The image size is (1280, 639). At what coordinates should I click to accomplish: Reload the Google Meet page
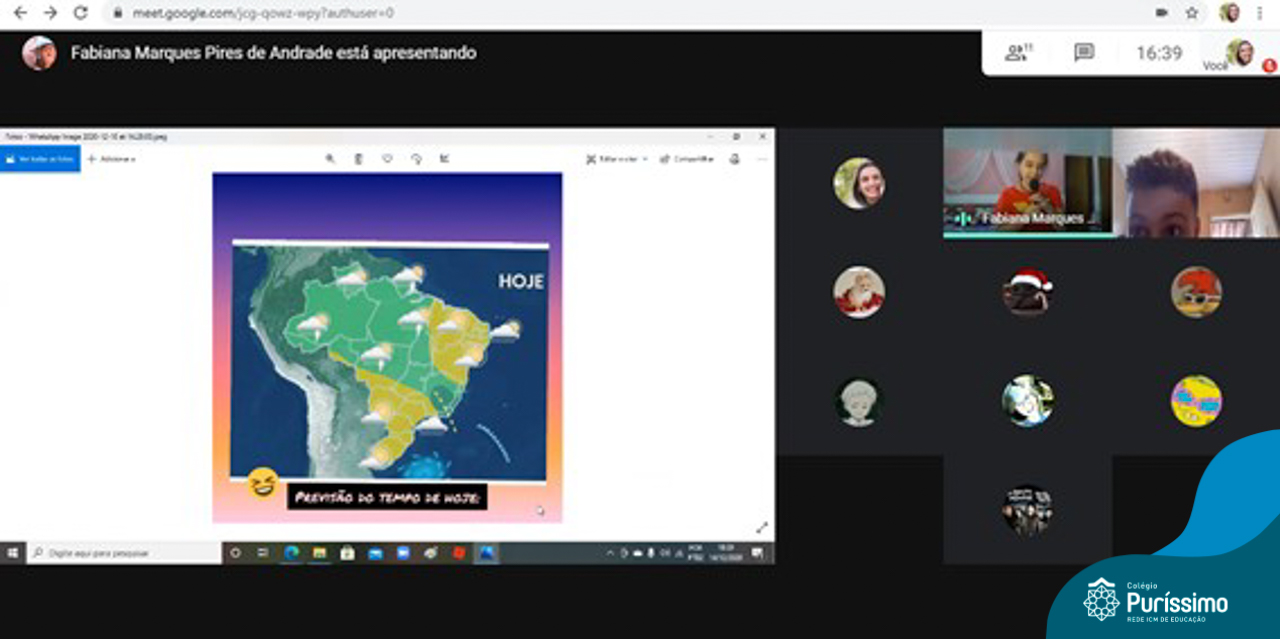point(81,13)
